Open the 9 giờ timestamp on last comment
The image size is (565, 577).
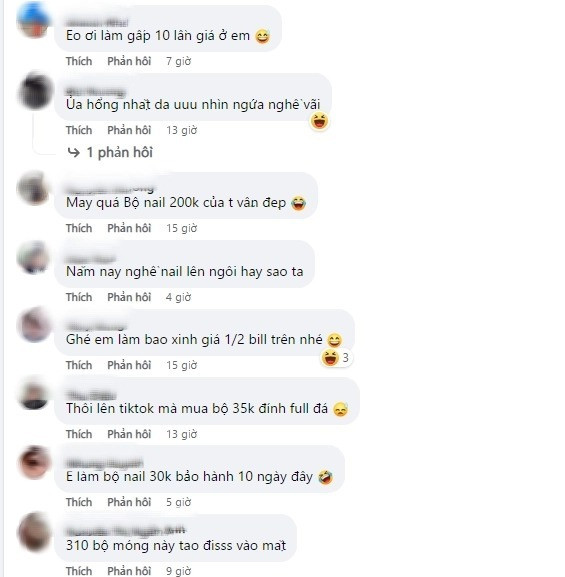point(179,571)
